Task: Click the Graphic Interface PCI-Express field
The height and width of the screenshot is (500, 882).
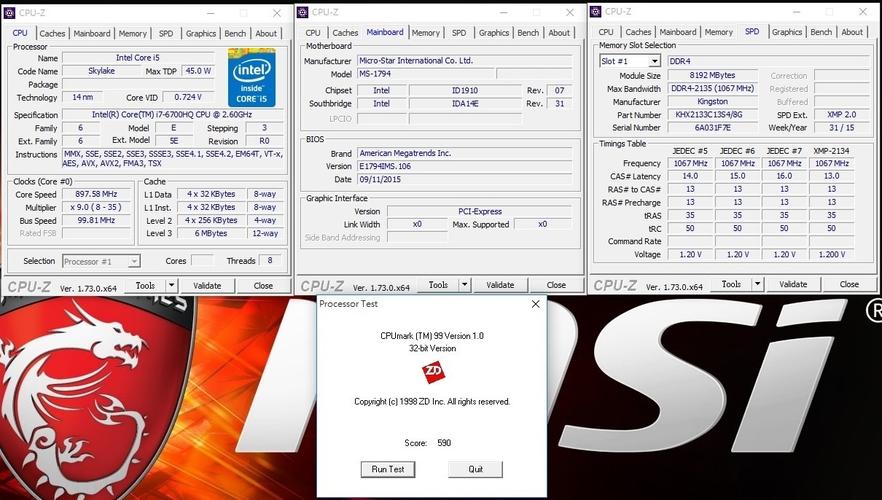Action: click(480, 211)
